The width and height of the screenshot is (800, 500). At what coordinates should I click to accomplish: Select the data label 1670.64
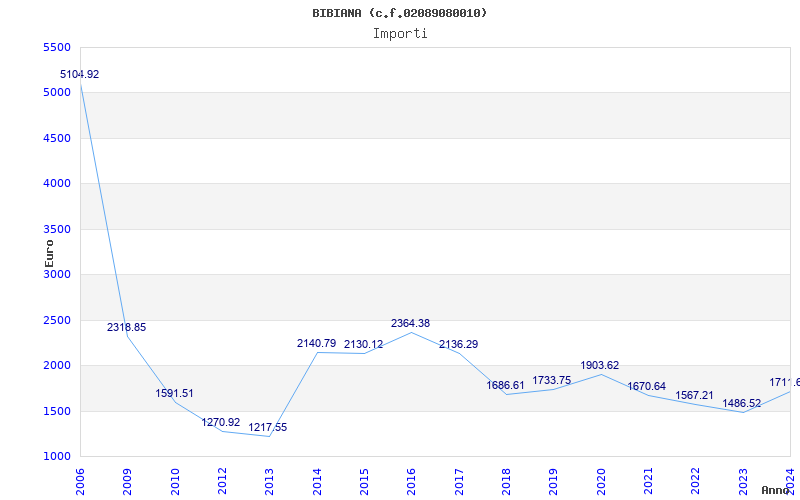[x=647, y=386]
